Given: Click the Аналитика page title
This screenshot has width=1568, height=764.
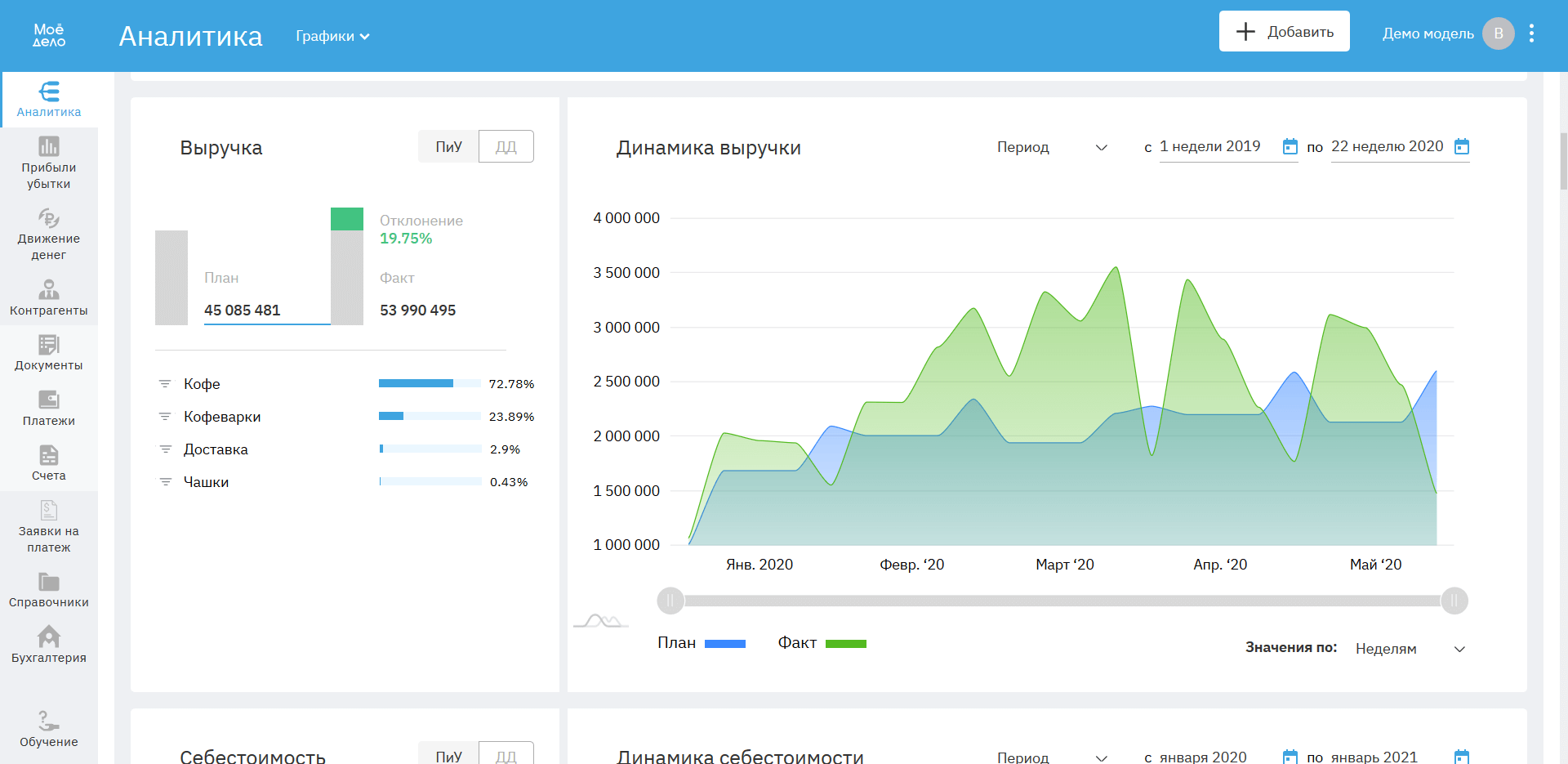Looking at the screenshot, I should click(x=190, y=36).
